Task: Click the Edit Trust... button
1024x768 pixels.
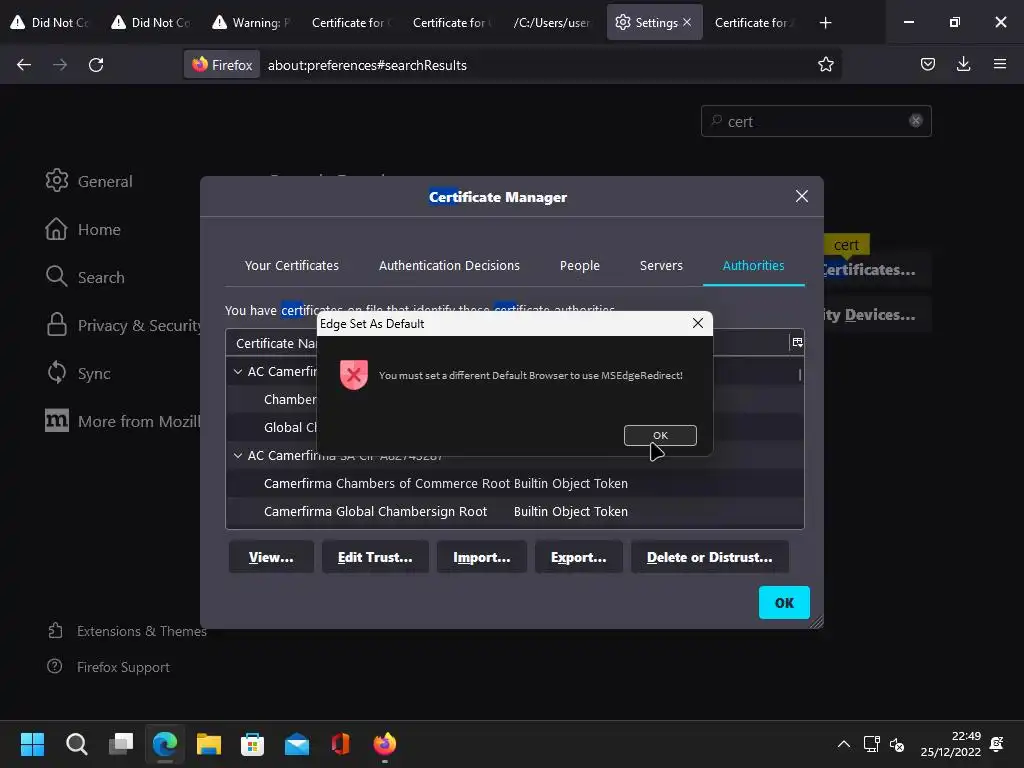Action: [375, 557]
